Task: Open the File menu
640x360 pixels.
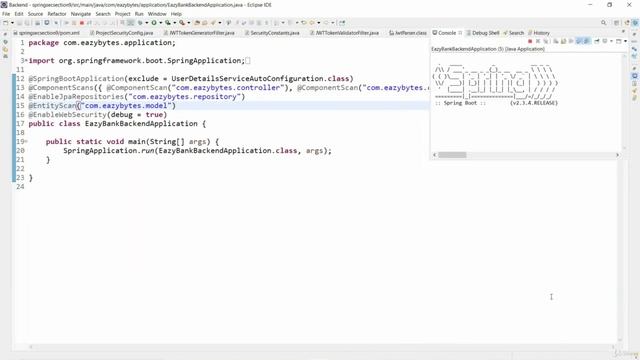Action: 6,14
